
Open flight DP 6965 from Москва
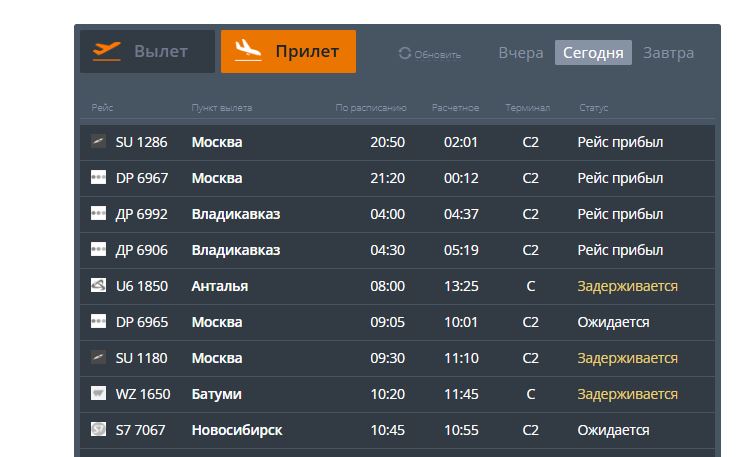click(397, 322)
